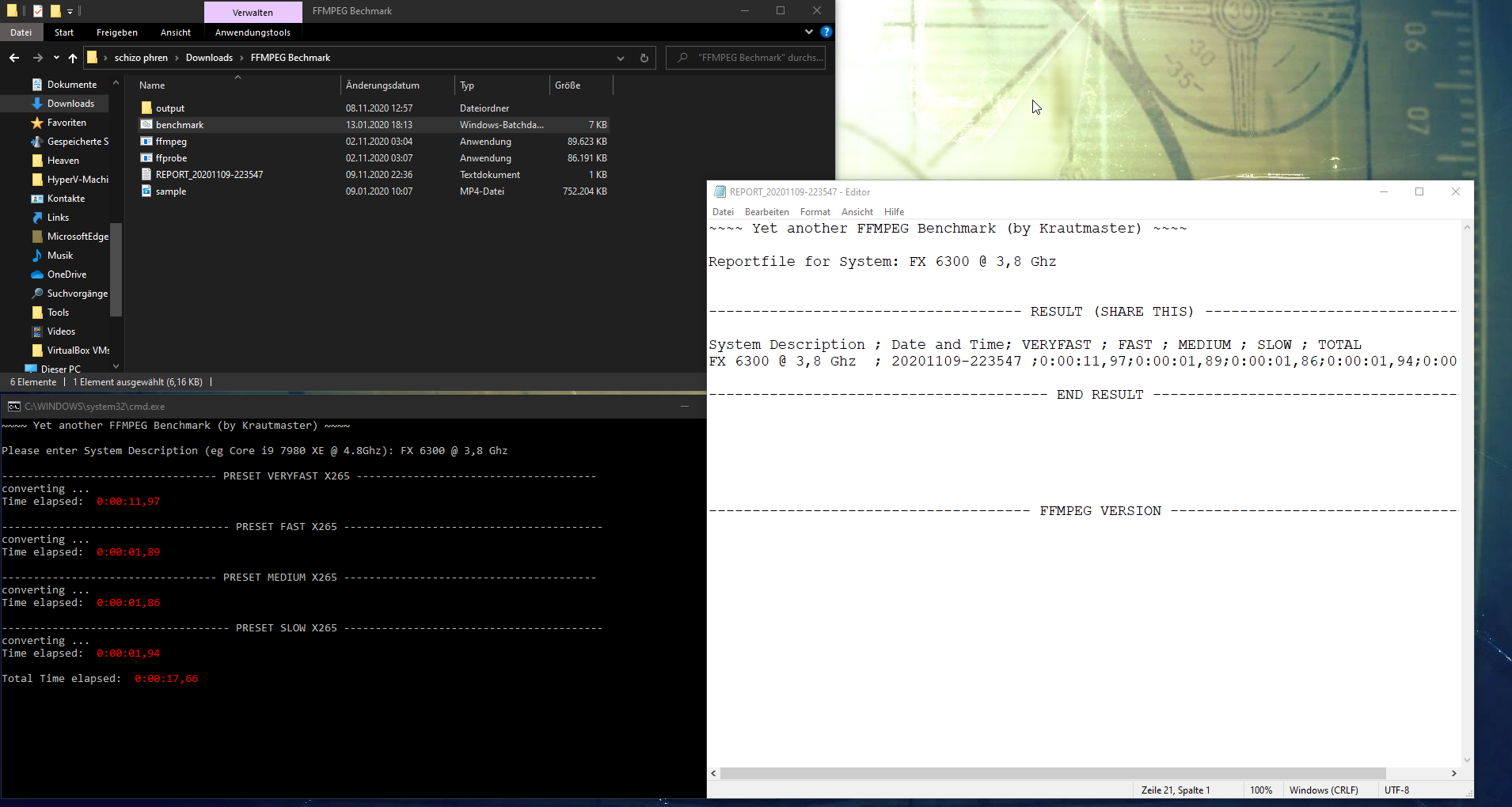This screenshot has width=1512, height=807.
Task: Click the Editor horizontal scrollbar thumb
Action: 1053,773
